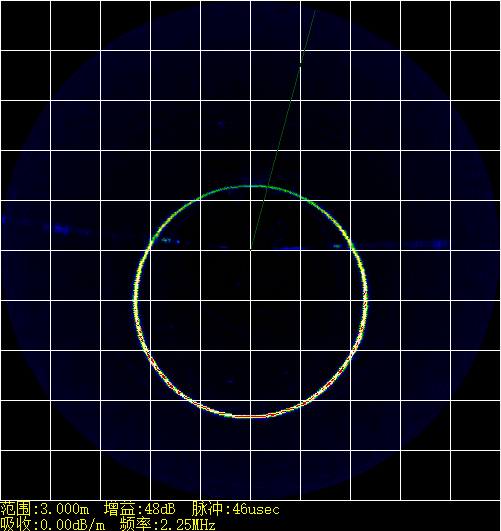Click the range readout 范围:3.000m

click(x=44, y=509)
